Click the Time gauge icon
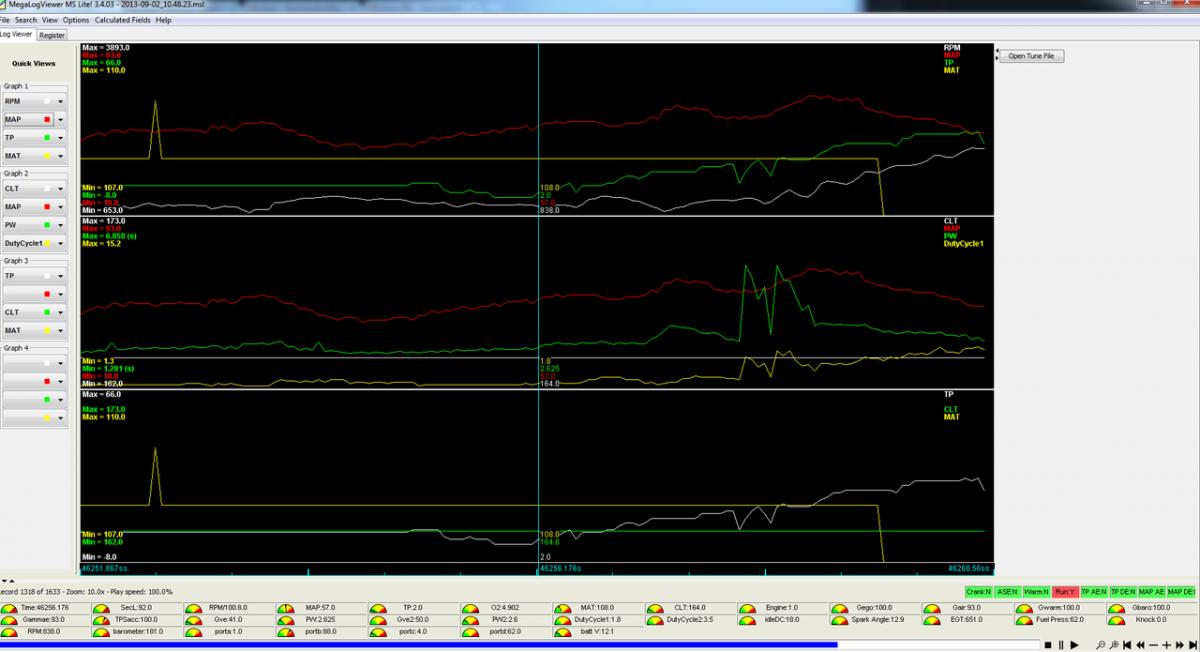This screenshot has width=1200, height=652. pyautogui.click(x=10, y=607)
